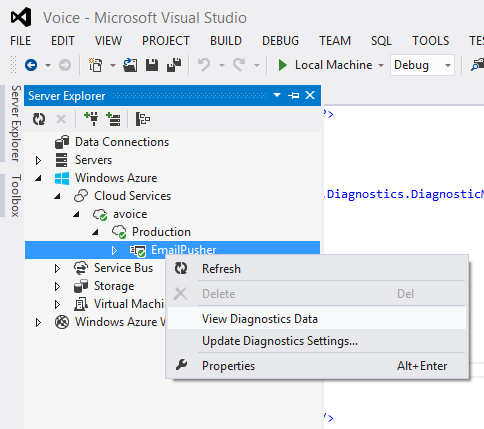Screen dimensions: 484x429
Task: Open the BUILD menu
Action: coord(226,41)
